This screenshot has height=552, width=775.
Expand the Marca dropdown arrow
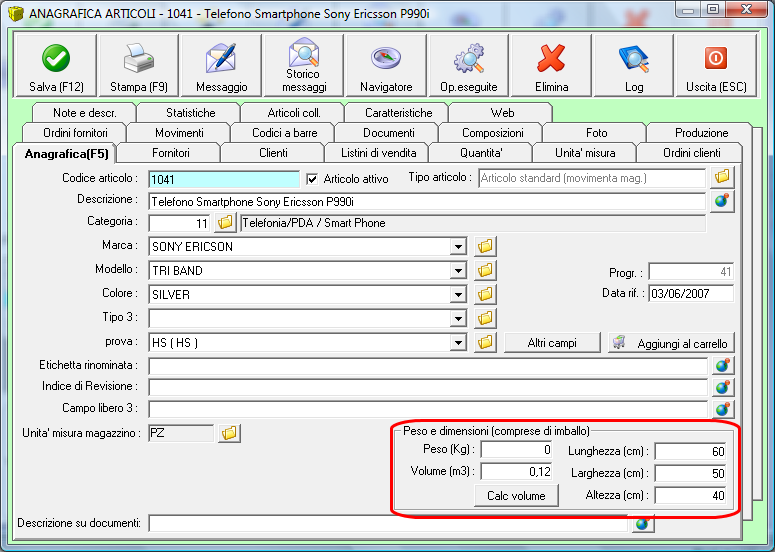[x=458, y=247]
